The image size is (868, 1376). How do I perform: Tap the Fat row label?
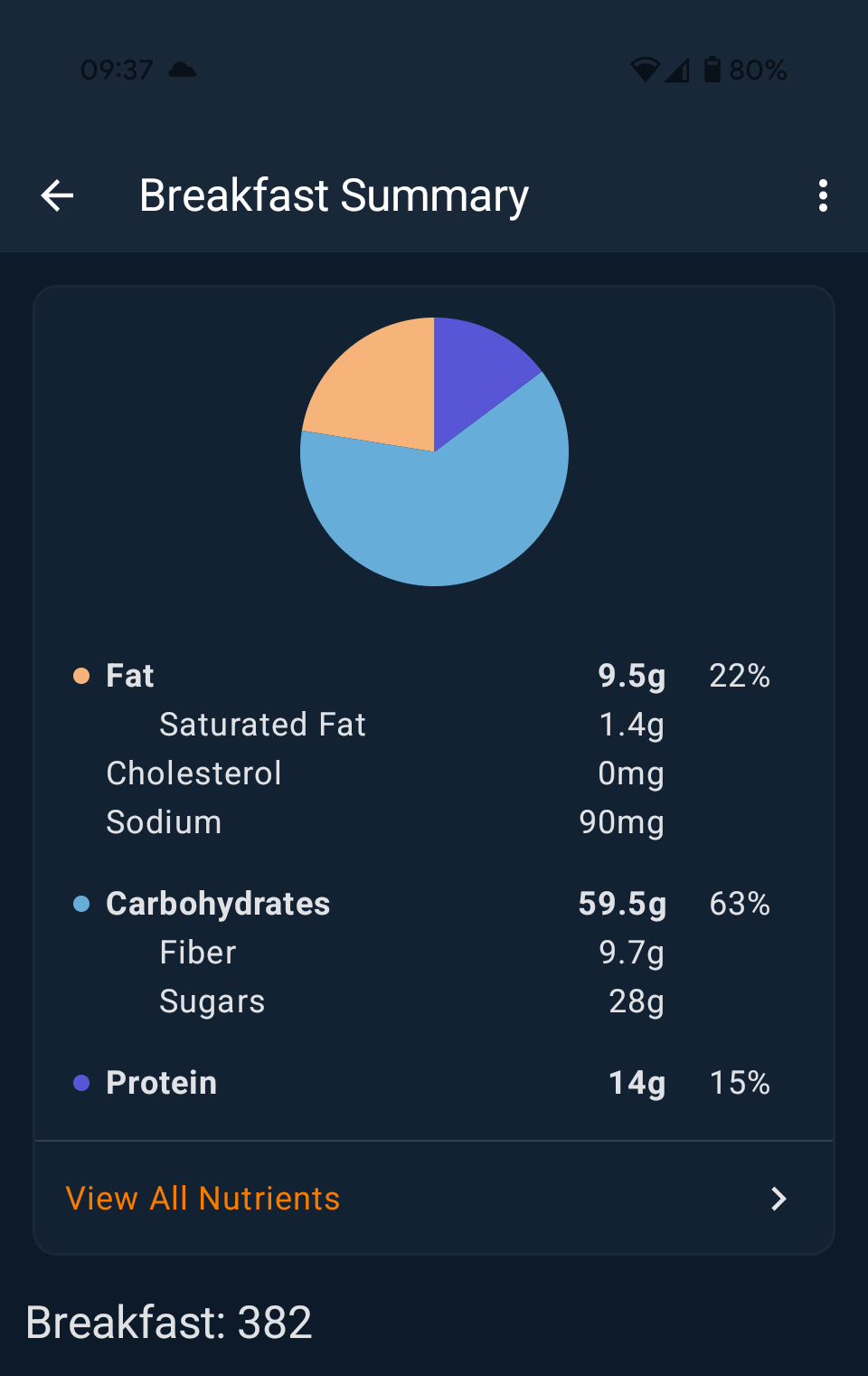[130, 676]
